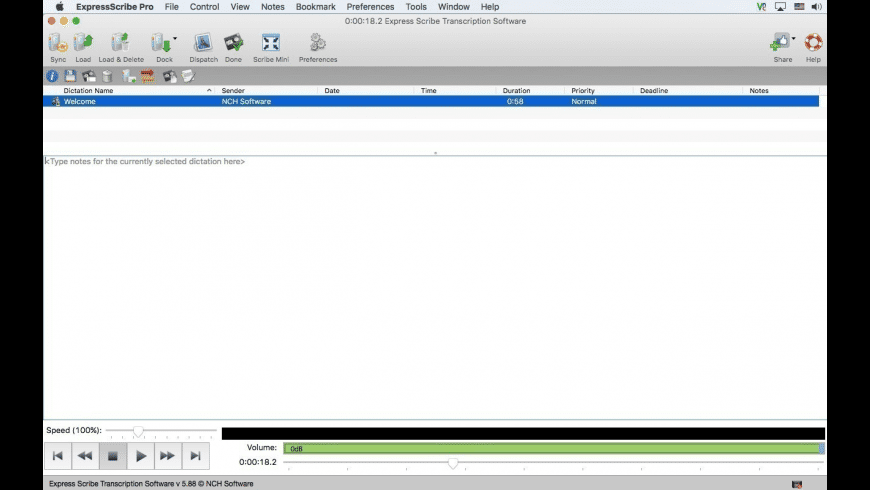Click the Load & Delete icon
The image size is (870, 490).
(x=120, y=43)
